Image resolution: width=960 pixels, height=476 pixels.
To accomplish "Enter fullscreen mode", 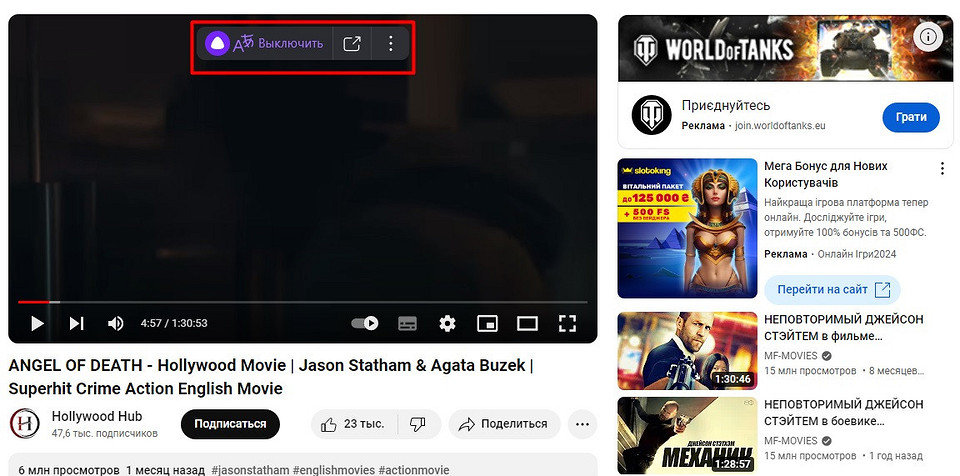I will coord(567,323).
